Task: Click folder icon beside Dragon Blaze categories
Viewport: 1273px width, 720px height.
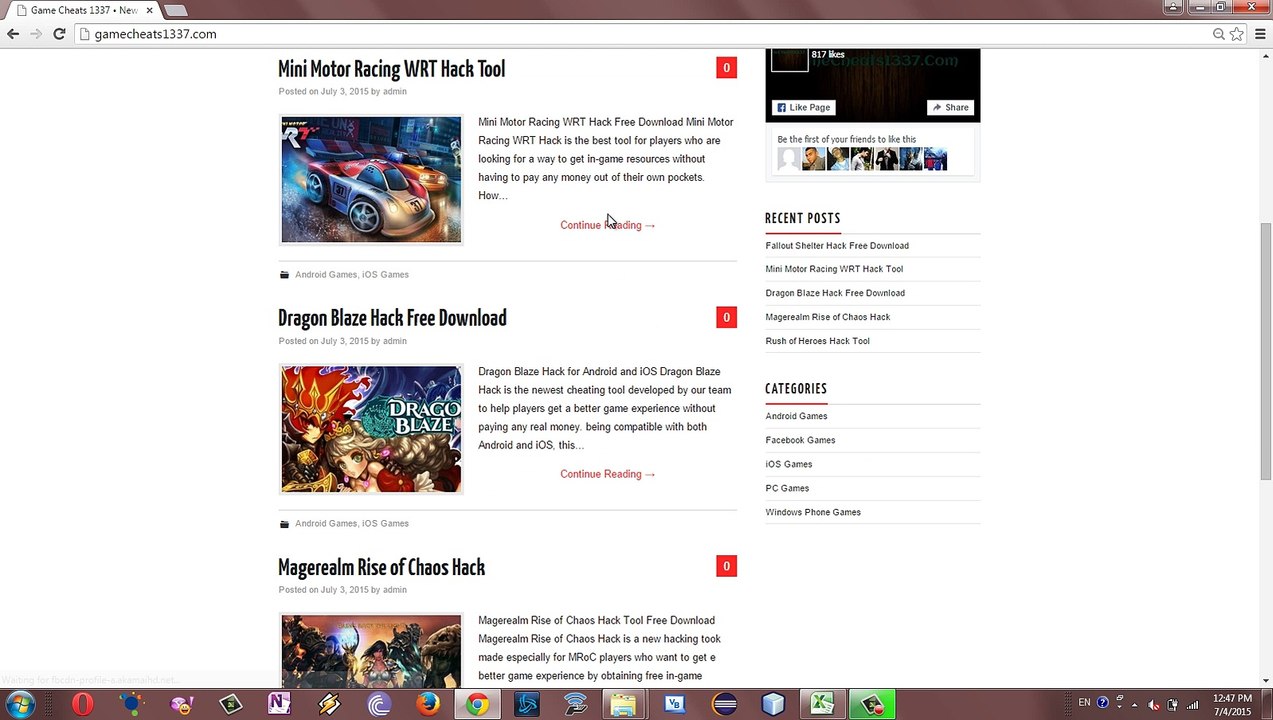Action: pos(284,523)
